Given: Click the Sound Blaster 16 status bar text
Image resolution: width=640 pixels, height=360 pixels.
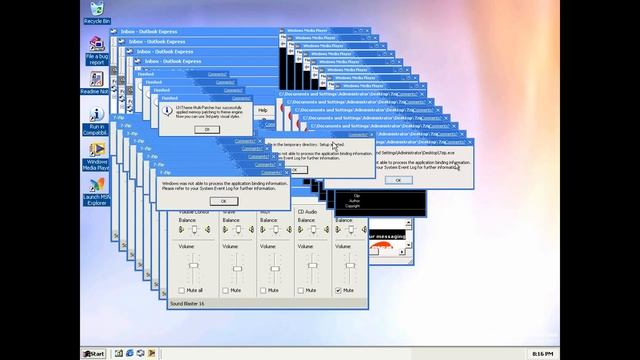Looking at the screenshot, I should pyautogui.click(x=187, y=304).
